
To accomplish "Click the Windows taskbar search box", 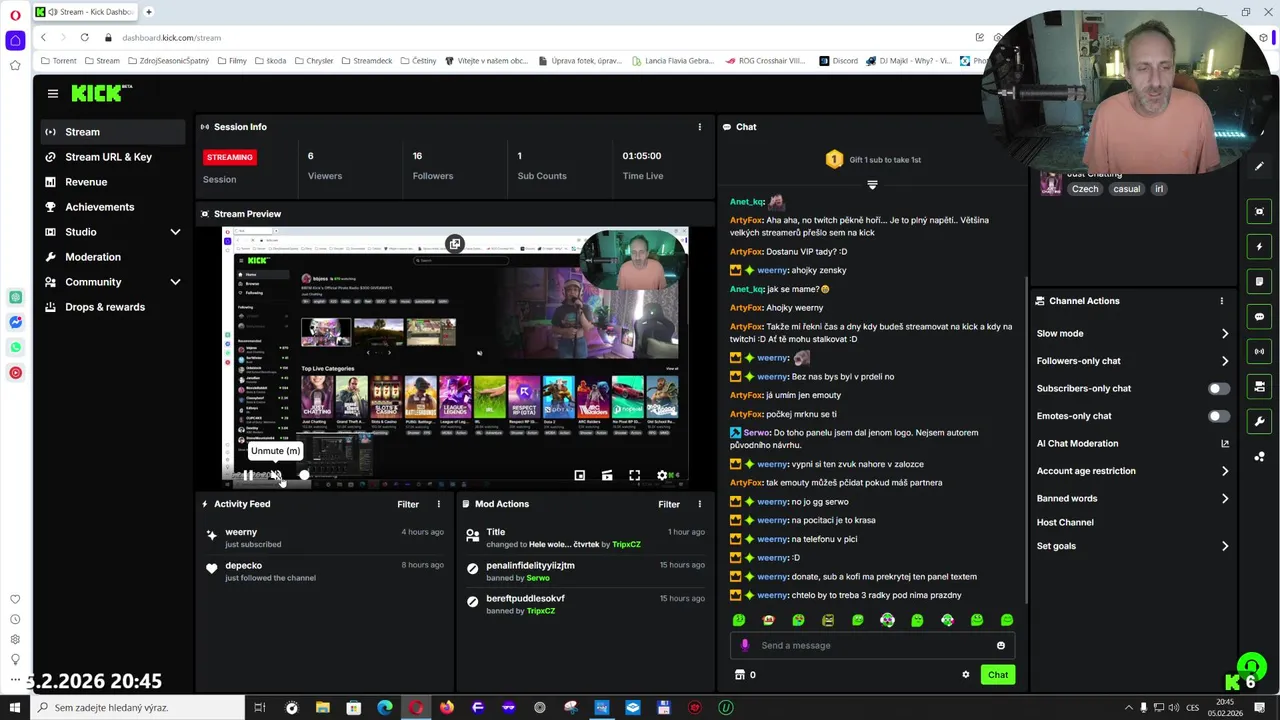I will (x=138, y=708).
